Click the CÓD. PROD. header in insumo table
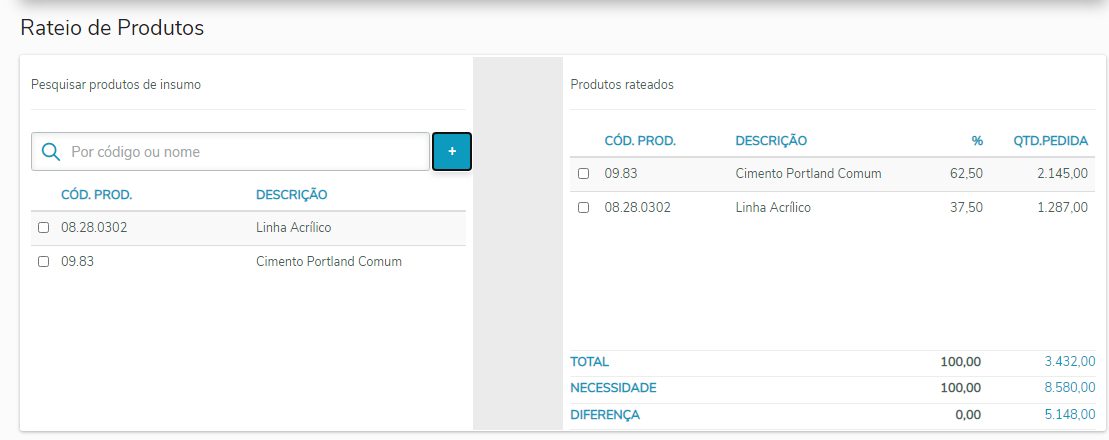The image size is (1109, 440). coord(96,195)
